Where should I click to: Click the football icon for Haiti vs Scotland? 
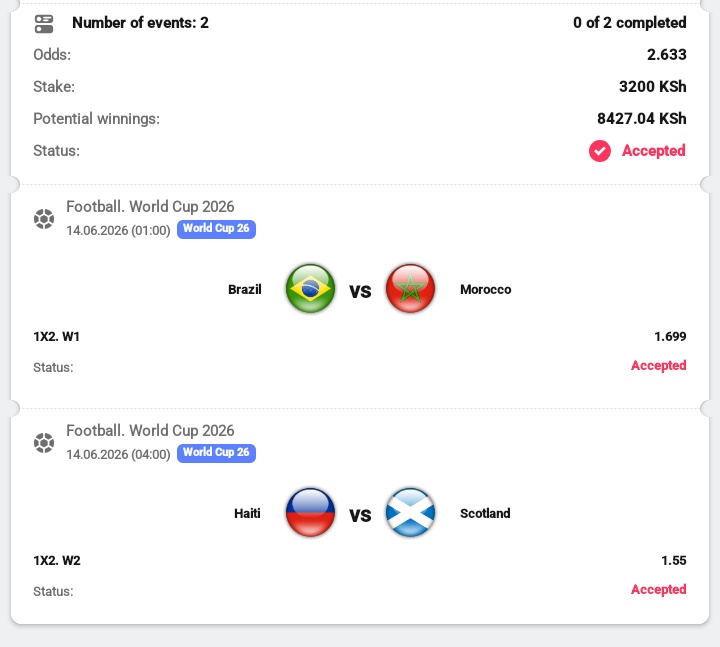[44, 443]
